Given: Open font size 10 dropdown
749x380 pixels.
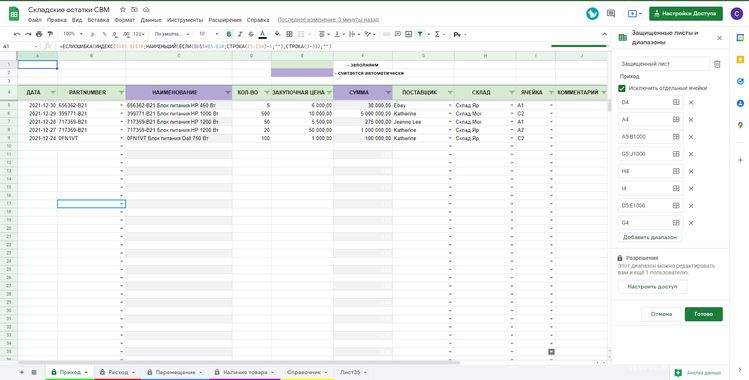Looking at the screenshot, I should pos(209,34).
